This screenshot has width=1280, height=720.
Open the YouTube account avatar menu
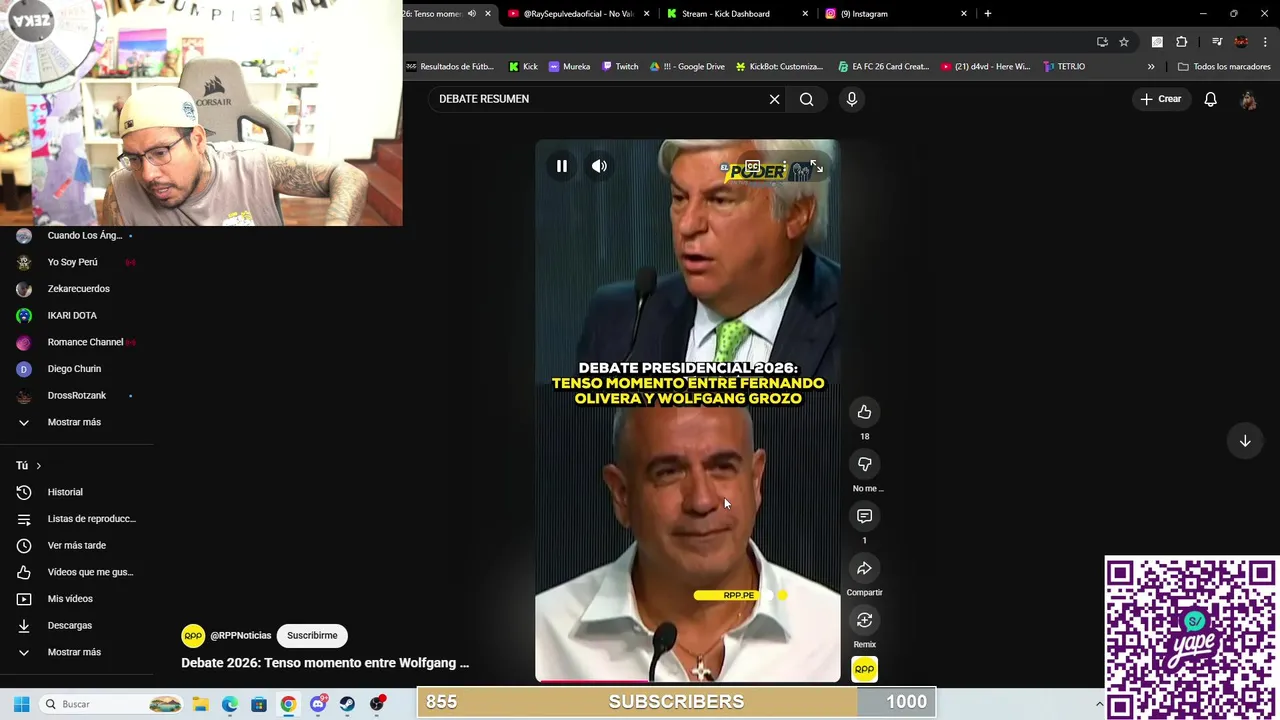tap(1248, 99)
